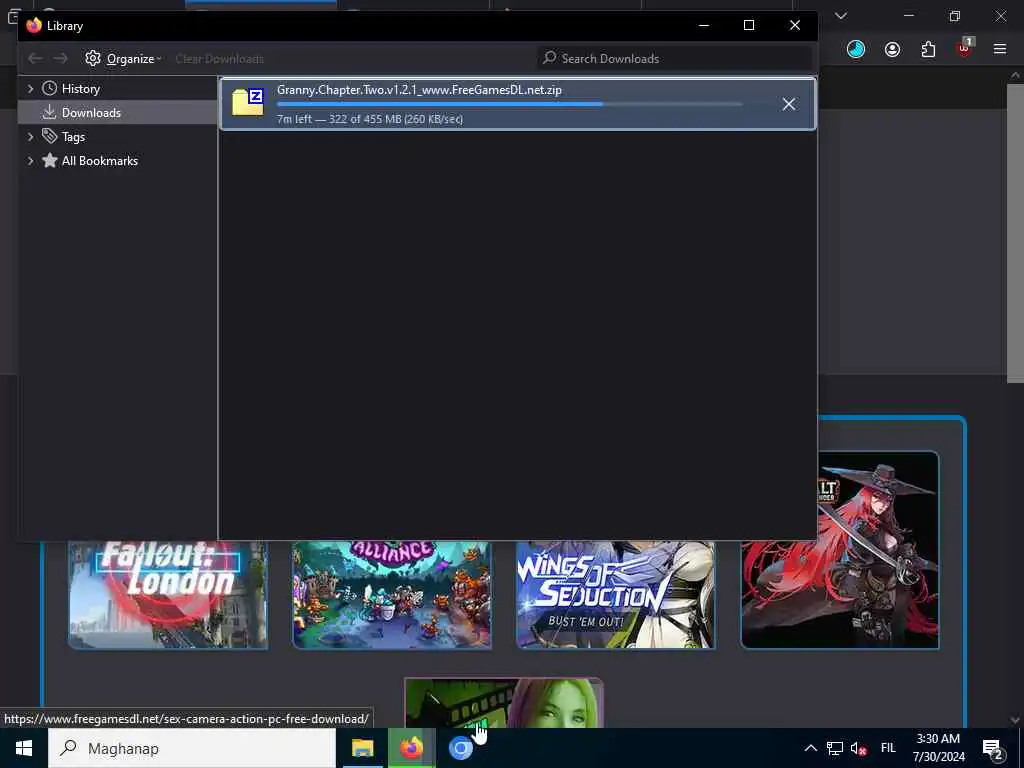The width and height of the screenshot is (1024, 768).
Task: Maximize the Library window
Action: [x=749, y=25]
